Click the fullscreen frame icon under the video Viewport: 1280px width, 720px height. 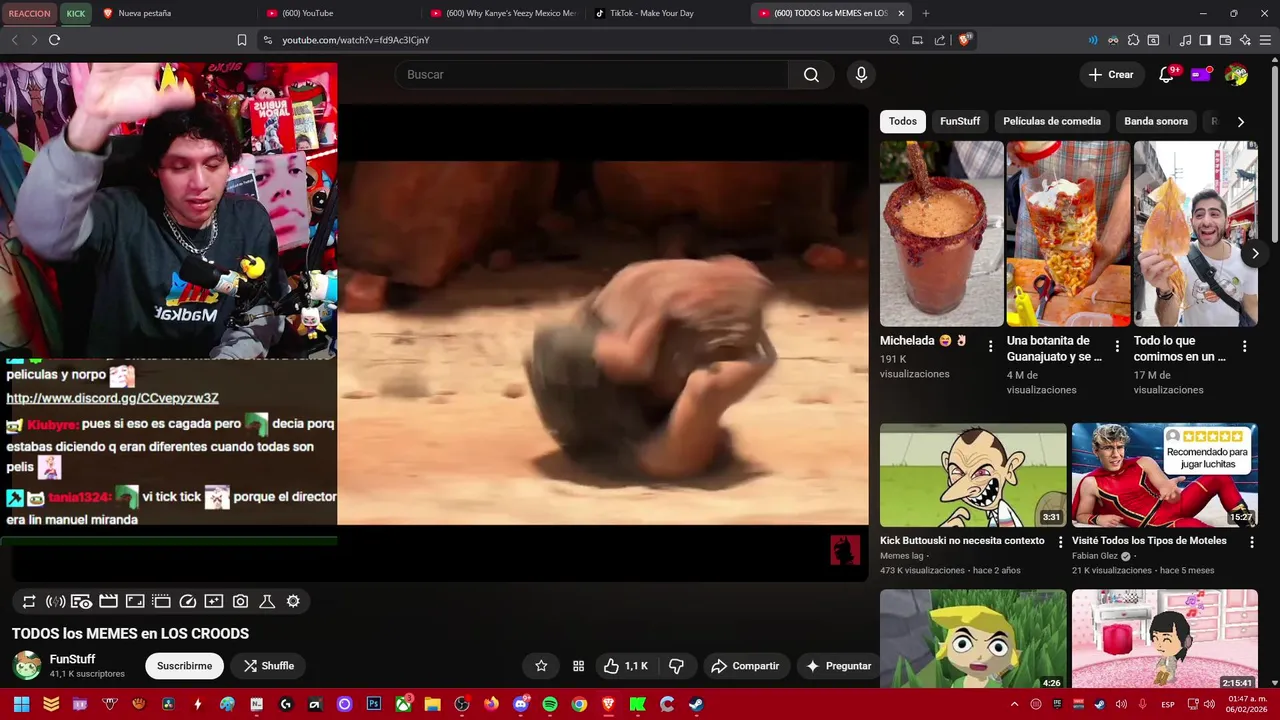point(135,601)
